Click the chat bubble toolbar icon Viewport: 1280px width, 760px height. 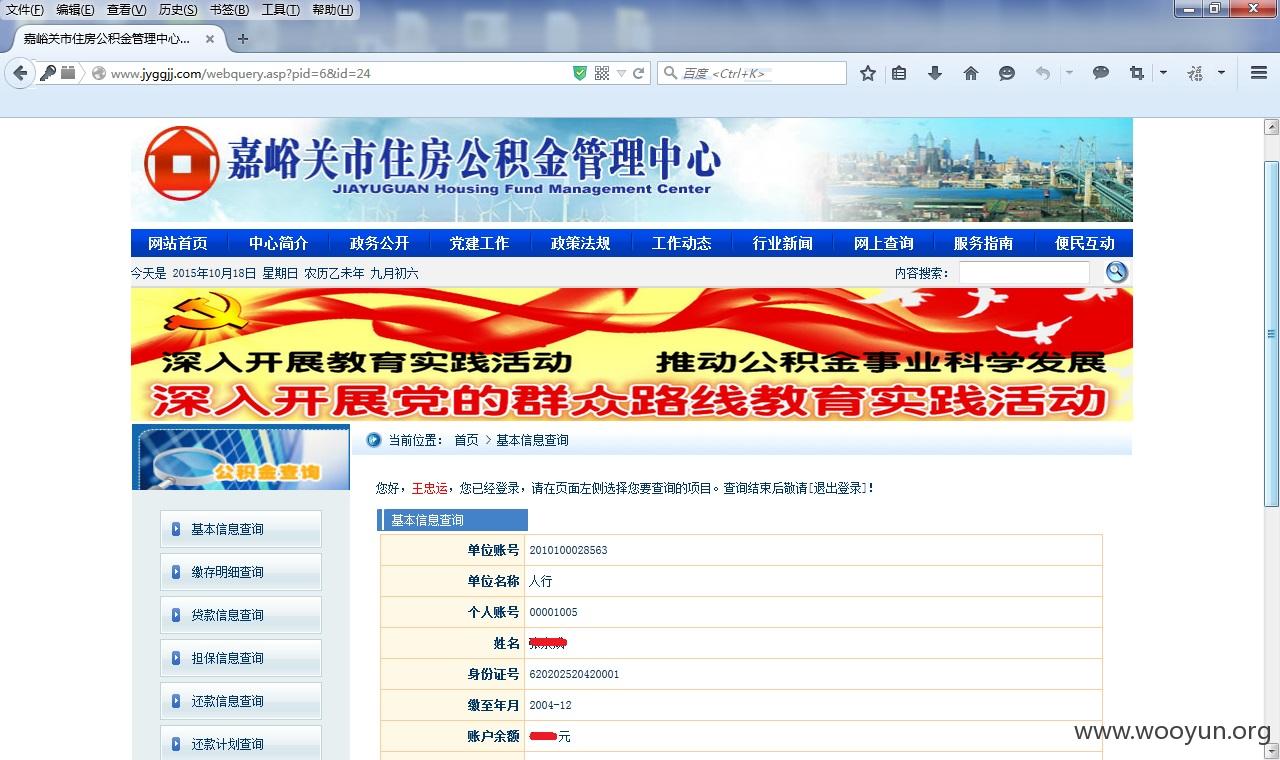1101,73
